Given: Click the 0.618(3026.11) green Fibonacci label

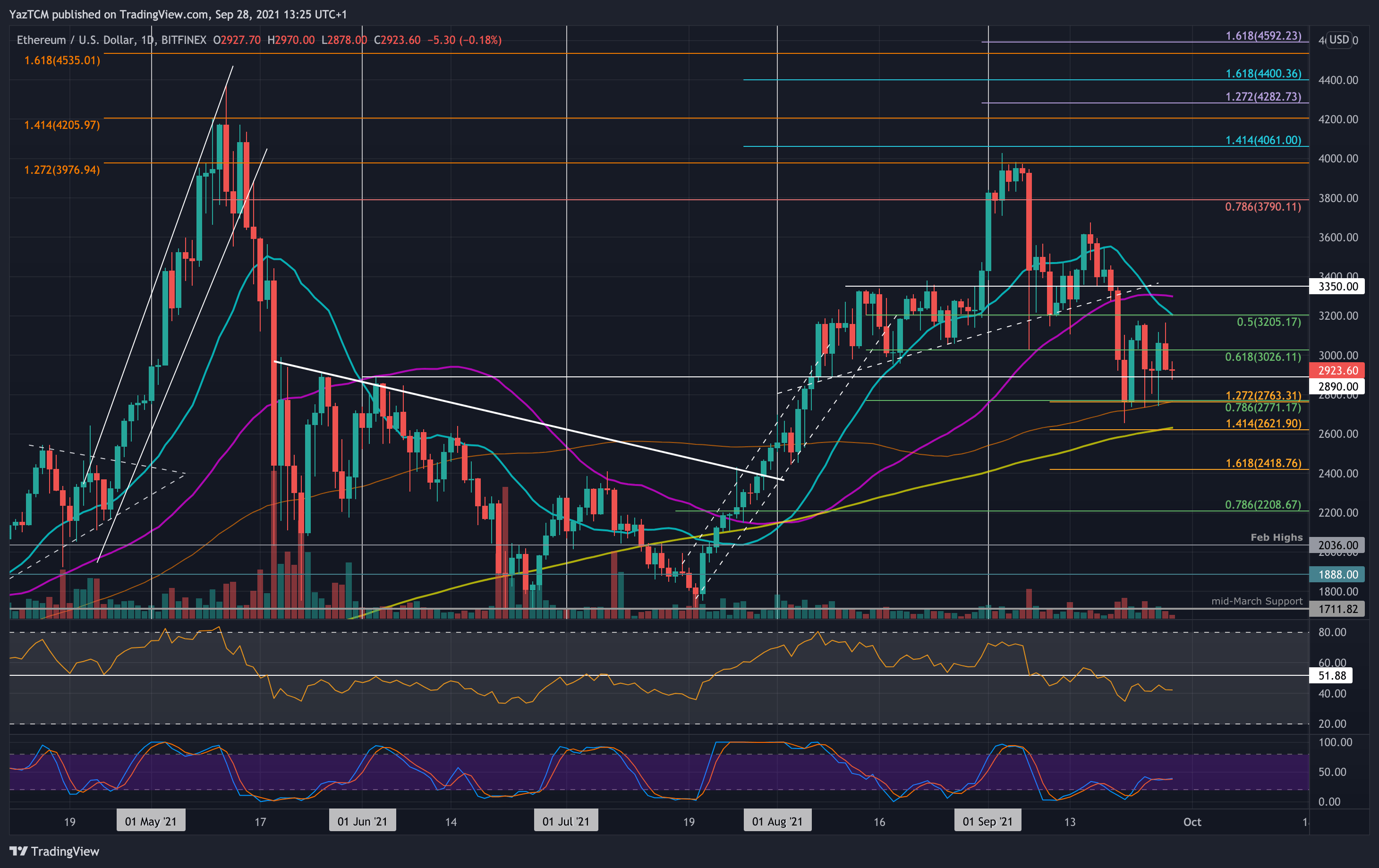Looking at the screenshot, I should [1263, 357].
